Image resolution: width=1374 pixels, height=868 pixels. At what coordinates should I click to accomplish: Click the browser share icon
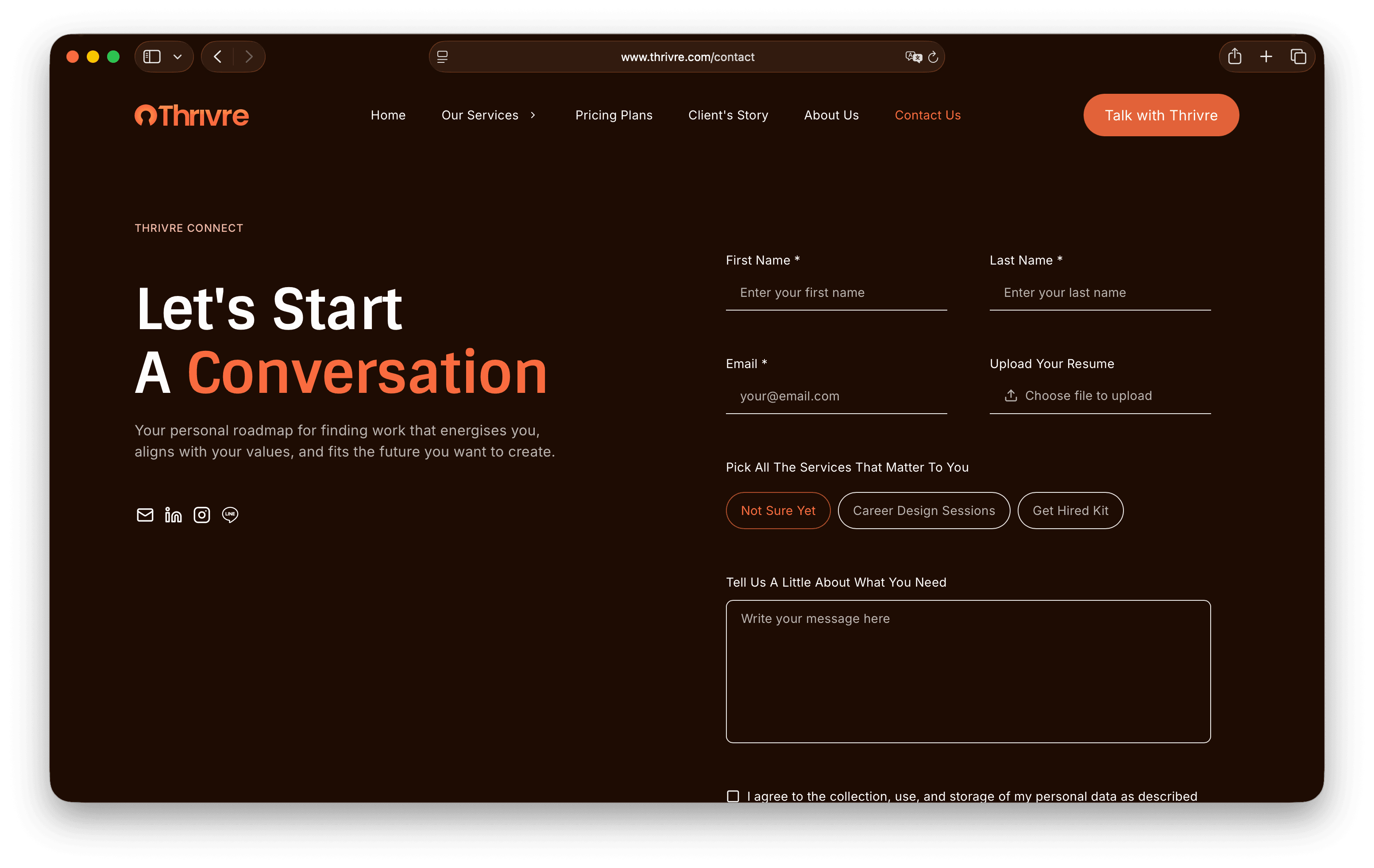[x=1234, y=57]
